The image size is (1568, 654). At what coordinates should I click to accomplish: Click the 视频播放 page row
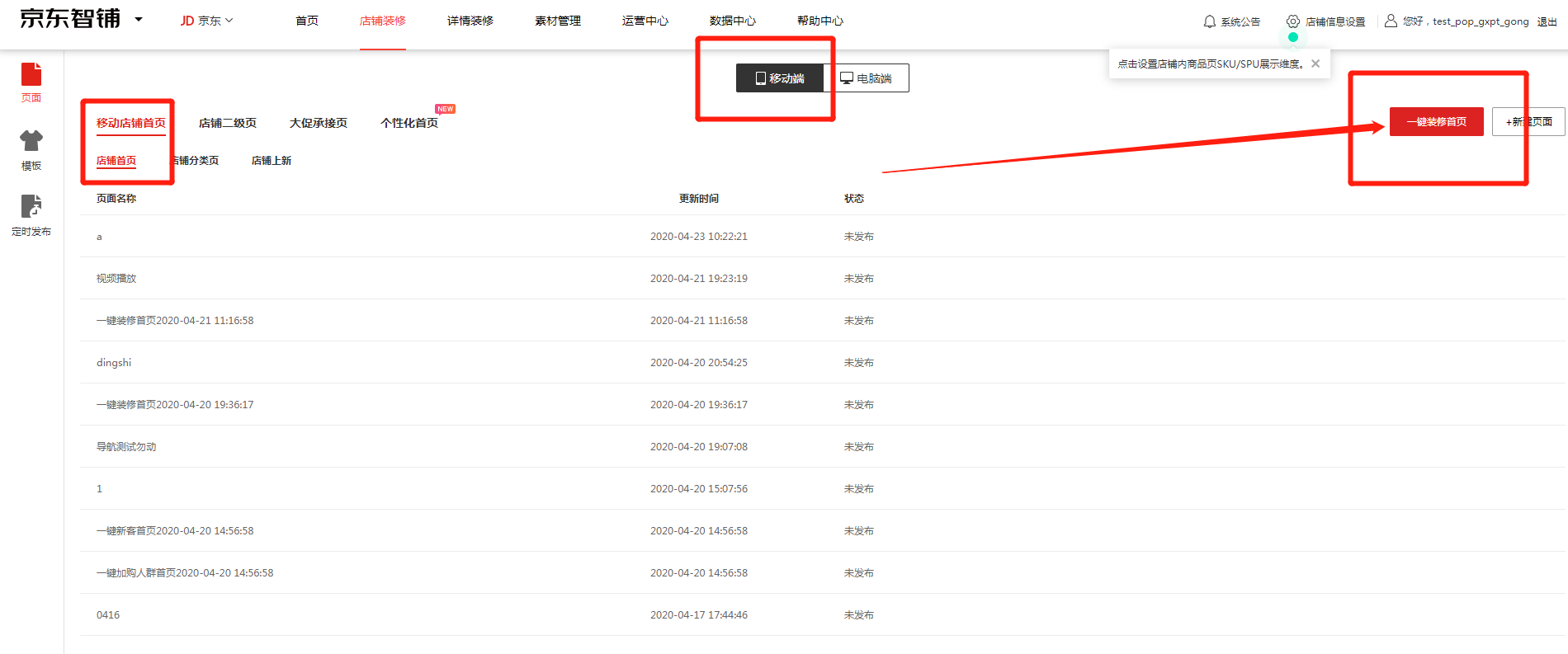click(x=822, y=279)
